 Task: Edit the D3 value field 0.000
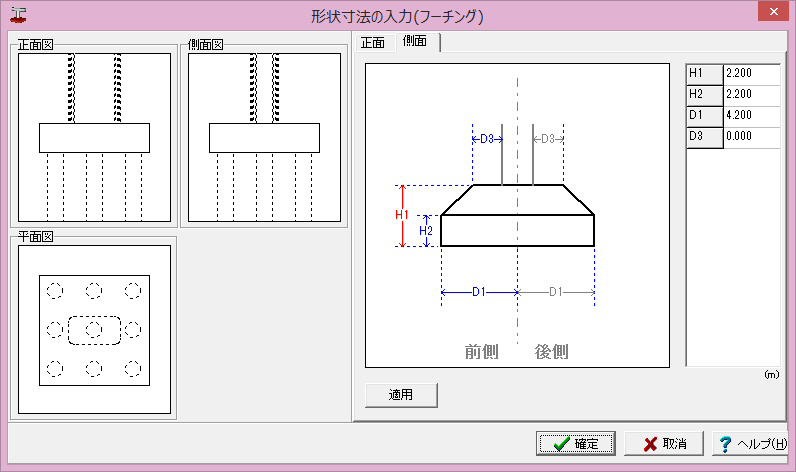click(751, 137)
